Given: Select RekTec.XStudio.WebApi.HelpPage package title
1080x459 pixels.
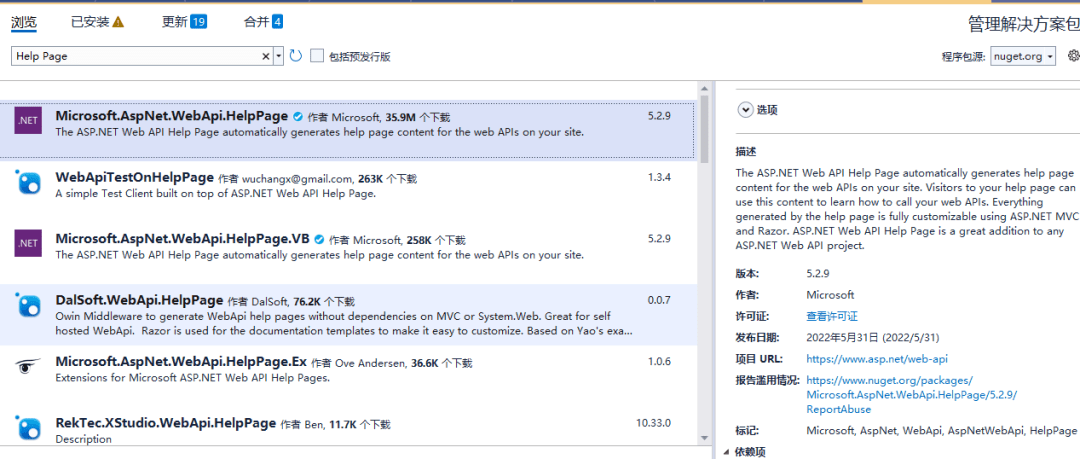Looking at the screenshot, I should click(x=166, y=422).
